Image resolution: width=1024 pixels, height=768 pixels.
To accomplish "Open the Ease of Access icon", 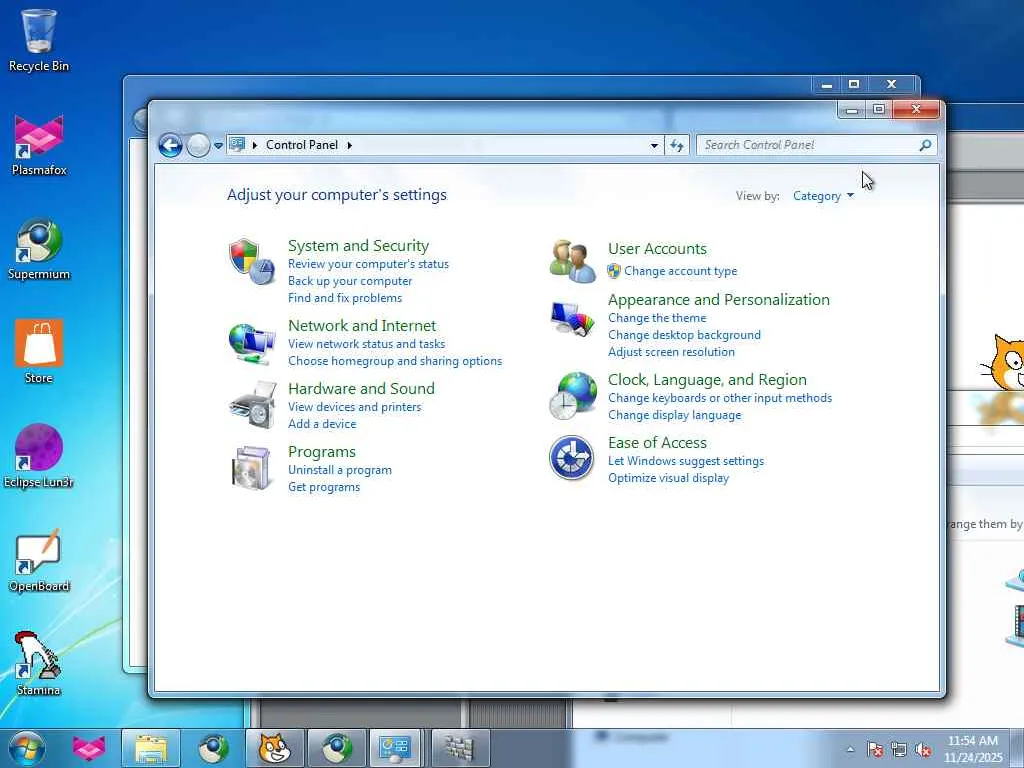I will point(571,458).
